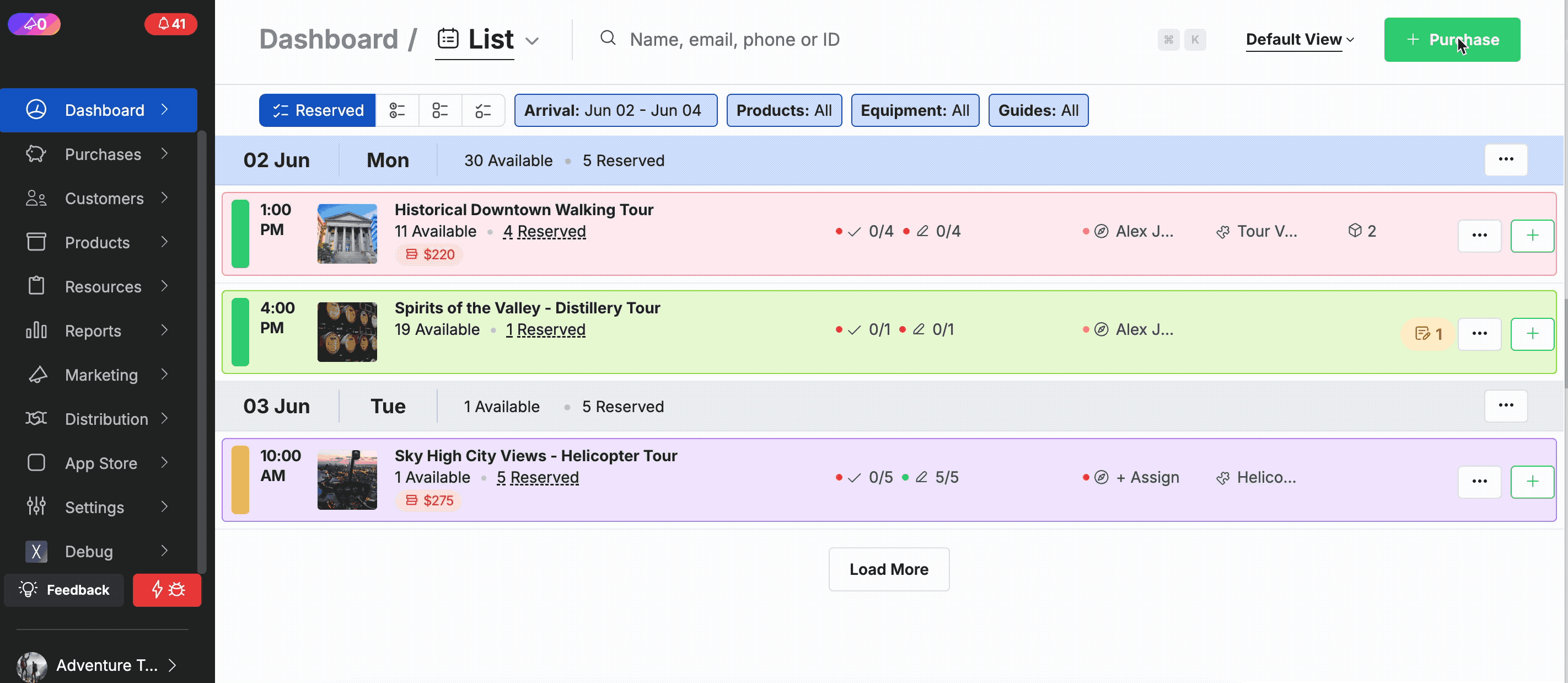Click guide Alex J... on Walking Tour row

coord(1128,232)
